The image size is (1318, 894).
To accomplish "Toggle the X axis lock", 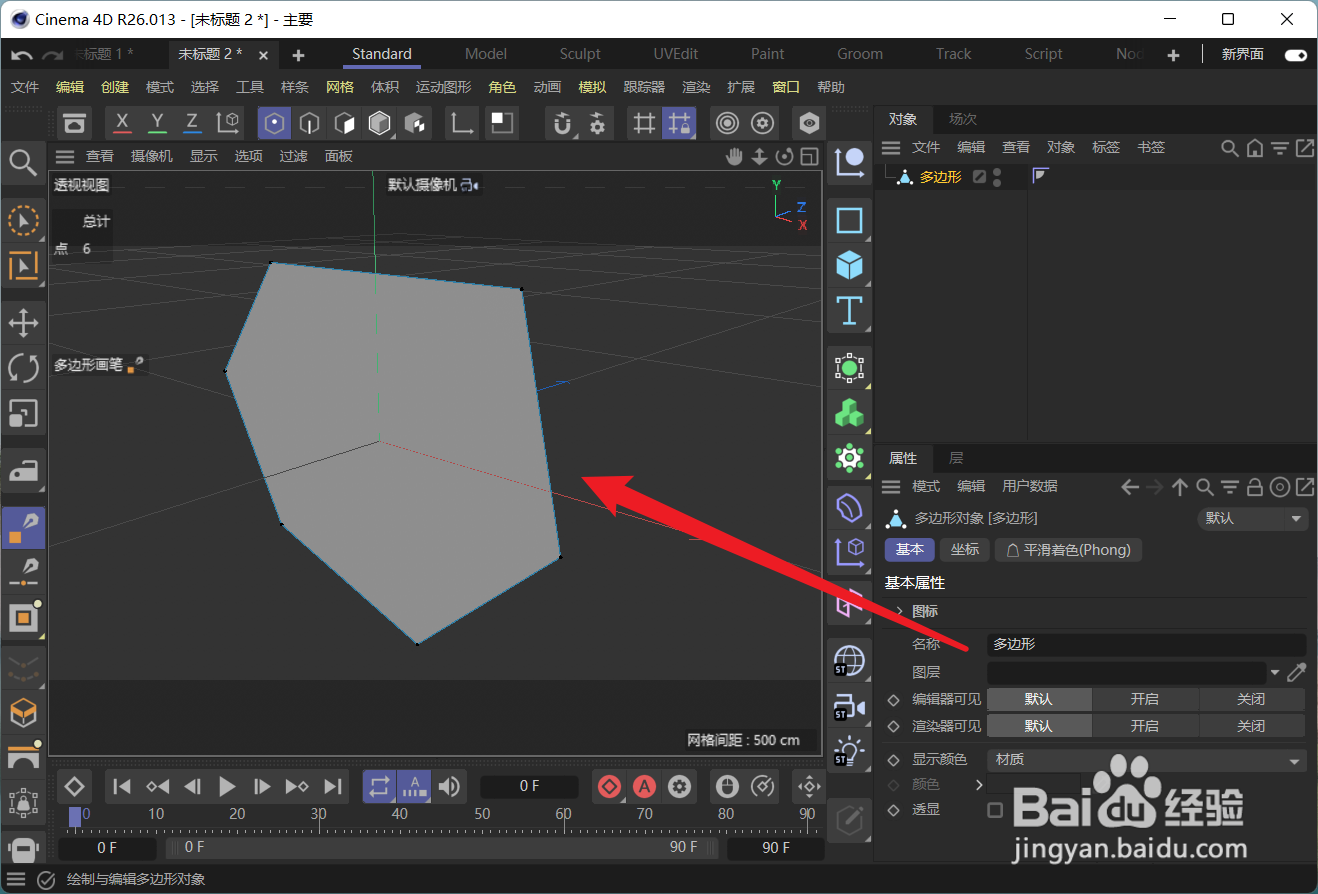I will click(x=122, y=123).
